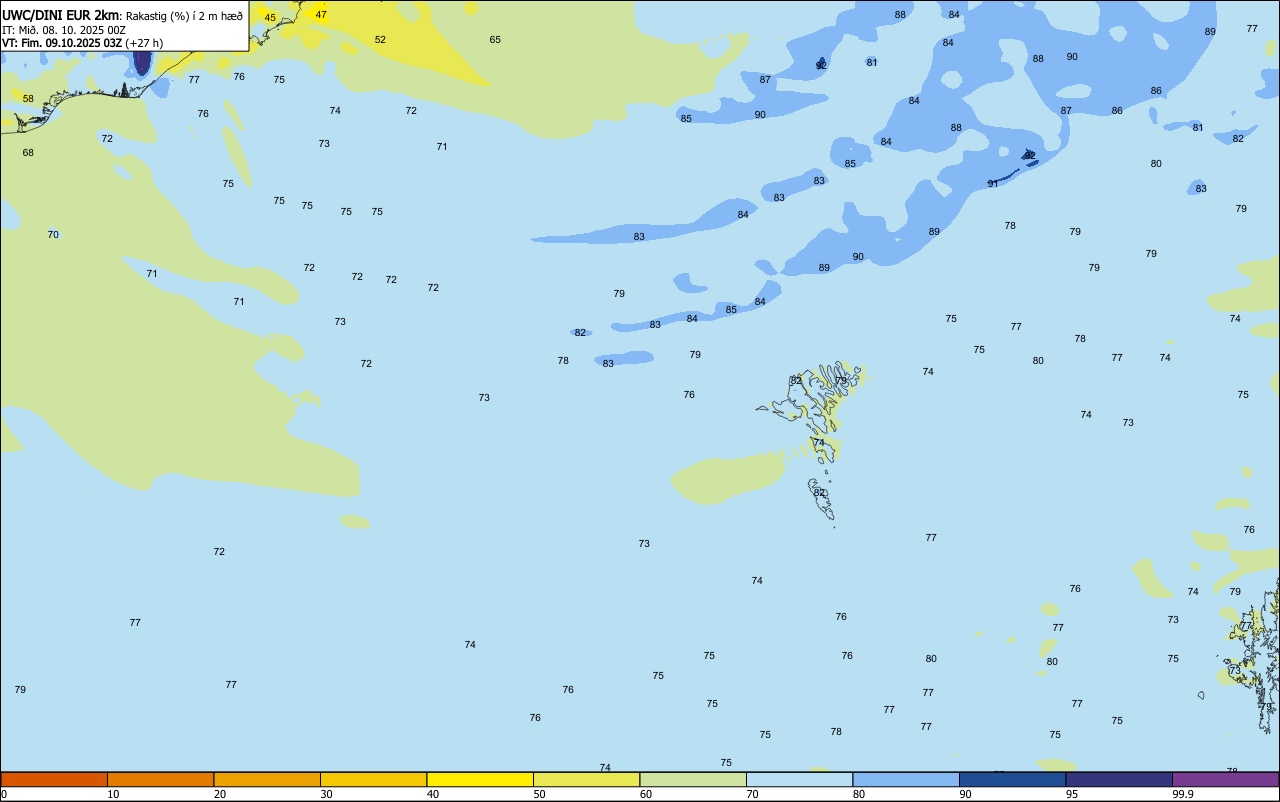Viewport: 1280px width, 802px height.
Task: Select the map value 65
Action: [495, 40]
